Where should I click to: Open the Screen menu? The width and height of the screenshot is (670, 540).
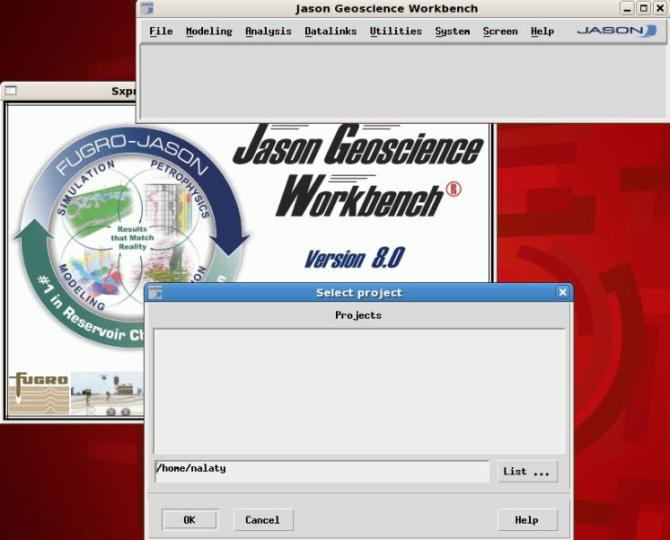pos(500,31)
